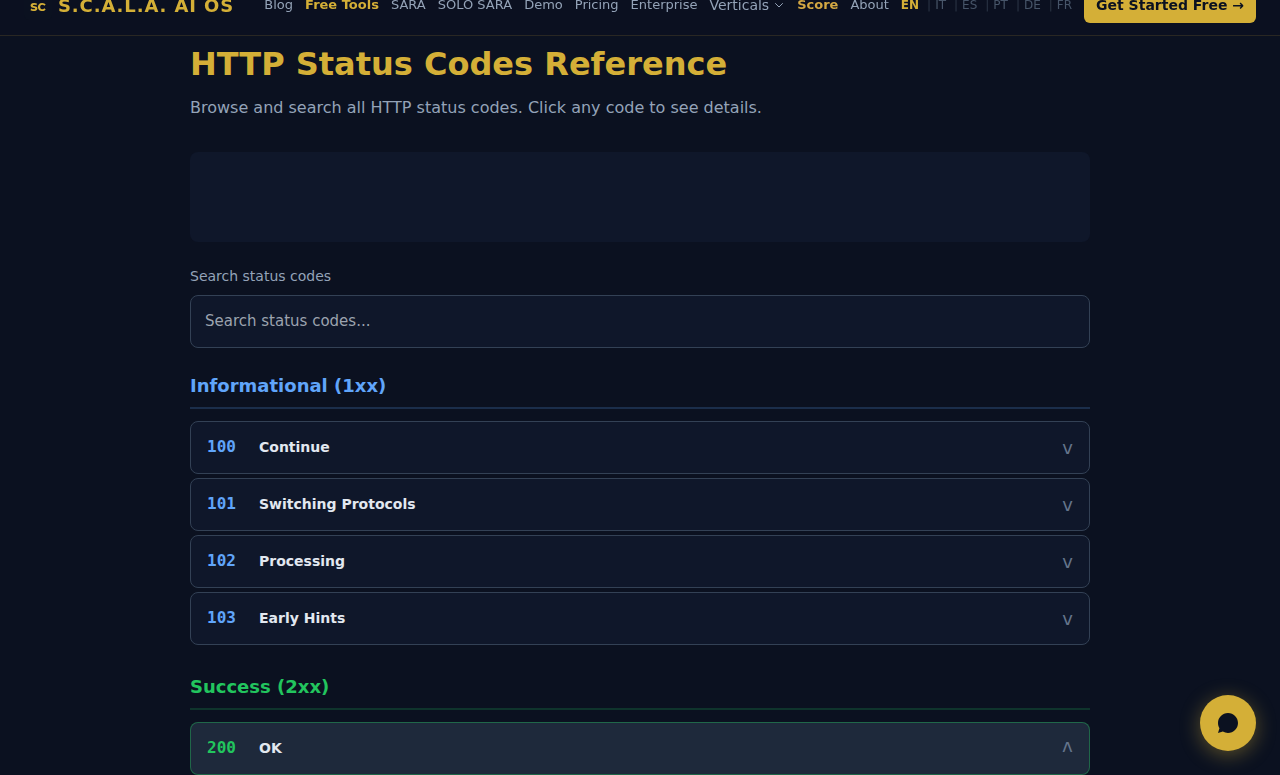This screenshot has height=775, width=1280.
Task: Switch language to DE
Action: pyautogui.click(x=1032, y=6)
